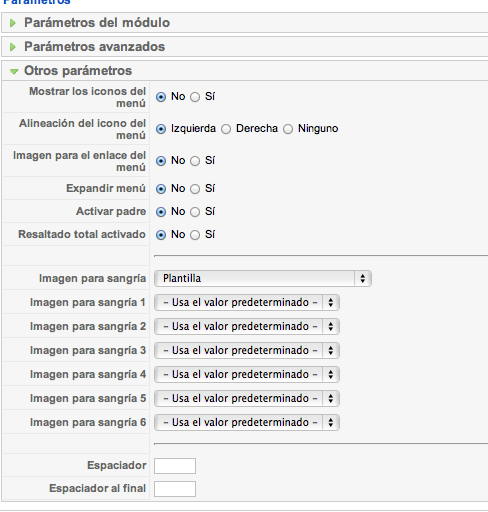Click the Espaciador al final text field
The height and width of the screenshot is (512, 488).
tap(175, 489)
